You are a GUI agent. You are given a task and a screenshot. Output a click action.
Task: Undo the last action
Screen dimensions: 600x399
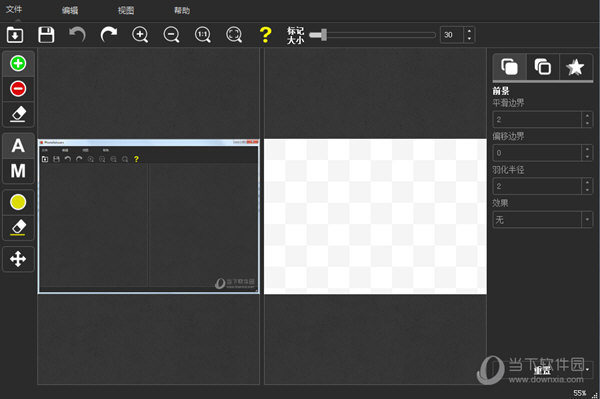tap(77, 35)
